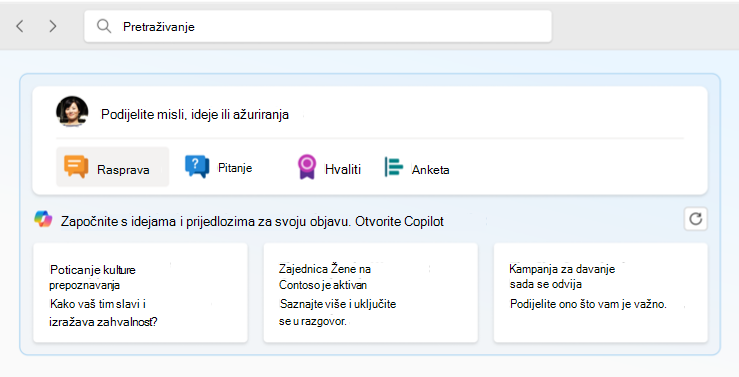Click the teal Anketa poll icon
This screenshot has width=739, height=377.
394,167
